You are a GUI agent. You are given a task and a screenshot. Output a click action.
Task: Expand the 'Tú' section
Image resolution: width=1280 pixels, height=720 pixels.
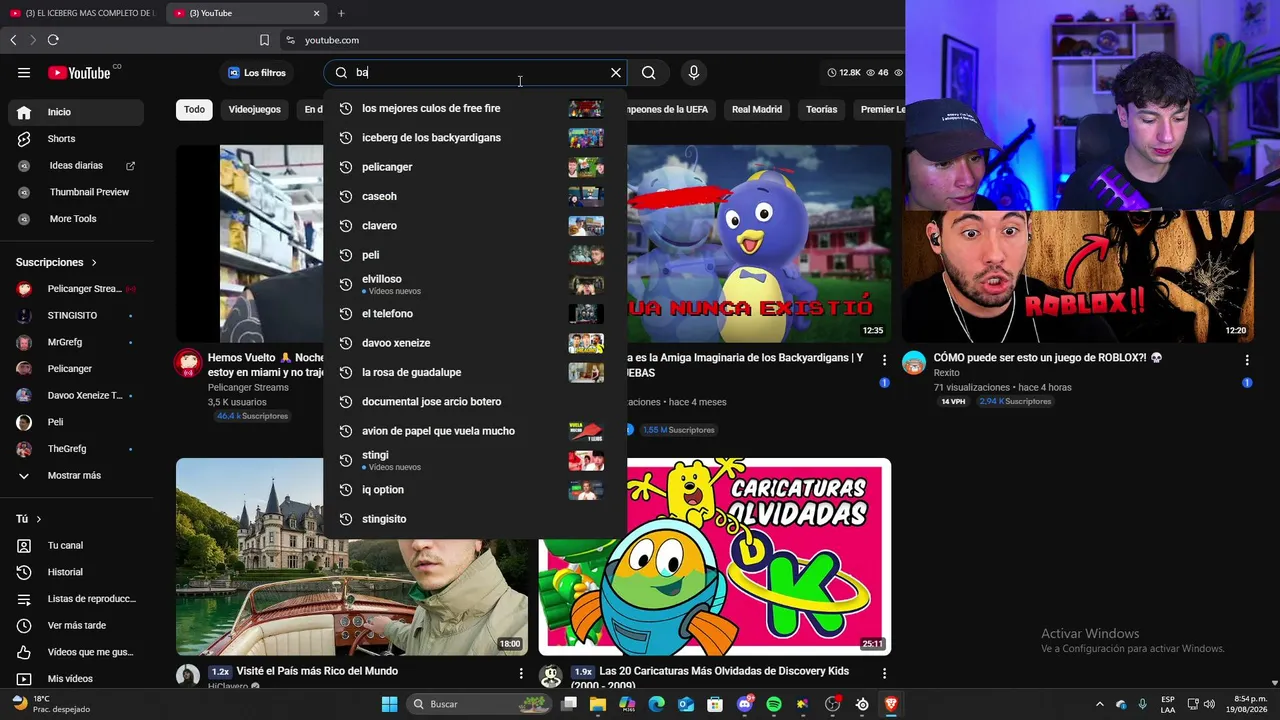29,519
